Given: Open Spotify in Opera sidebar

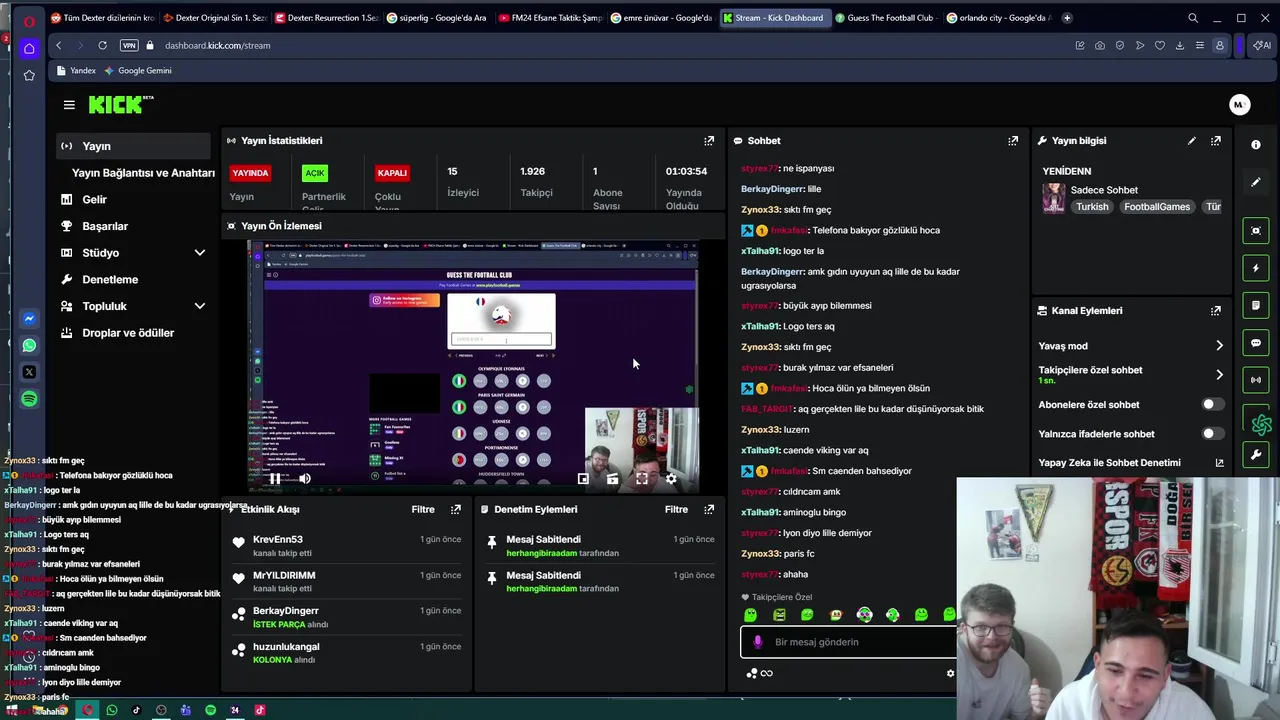Looking at the screenshot, I should 29,399.
